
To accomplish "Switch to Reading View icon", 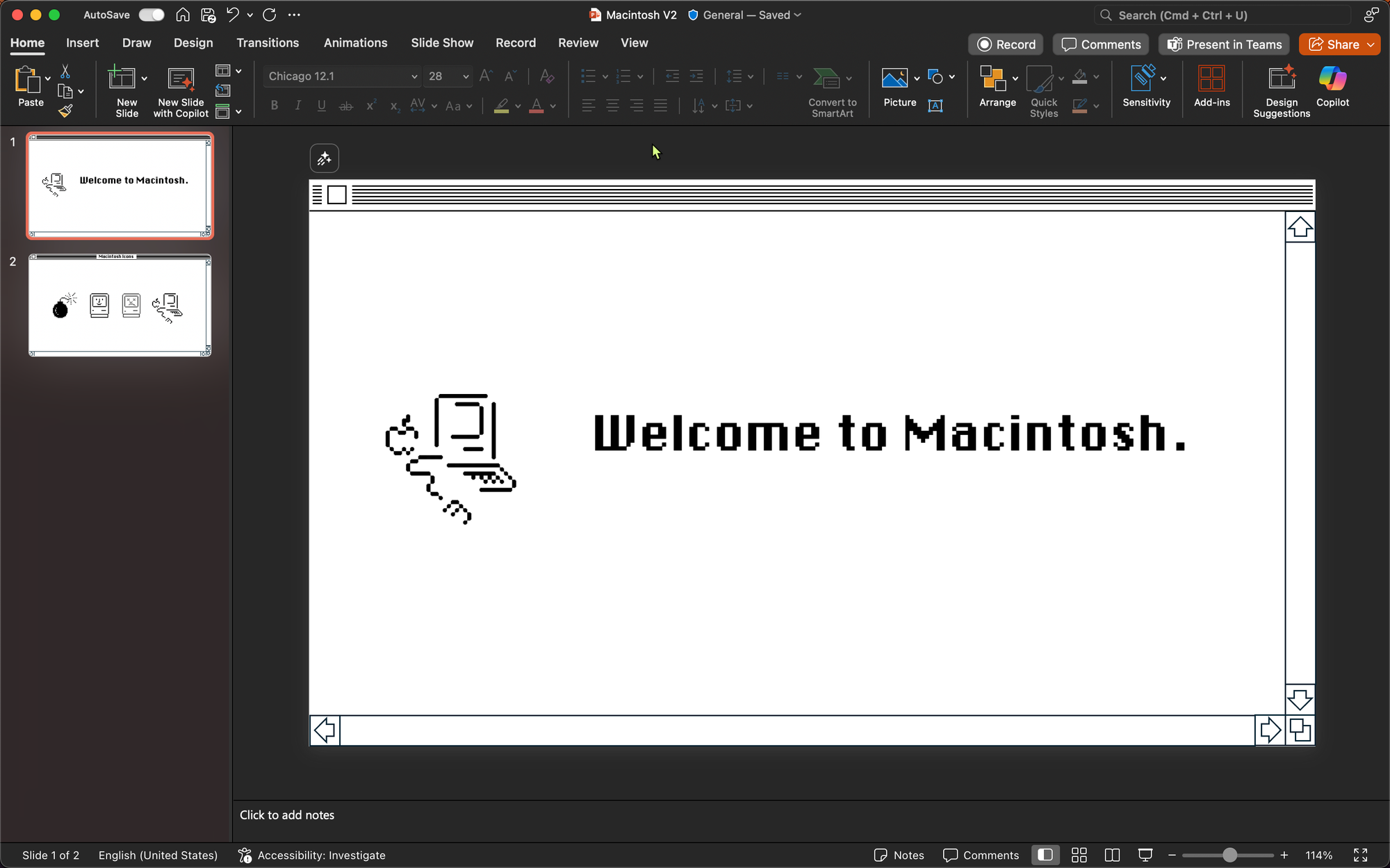I will click(x=1112, y=855).
